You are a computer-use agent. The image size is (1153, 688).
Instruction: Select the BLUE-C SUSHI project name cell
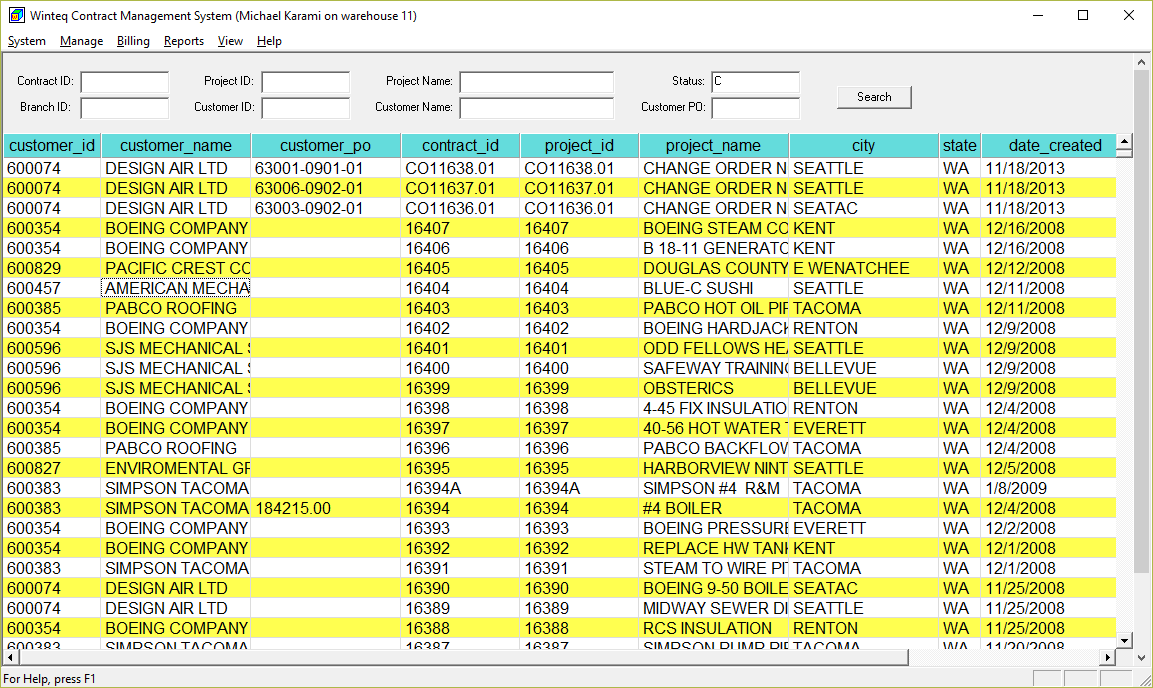[x=714, y=288]
